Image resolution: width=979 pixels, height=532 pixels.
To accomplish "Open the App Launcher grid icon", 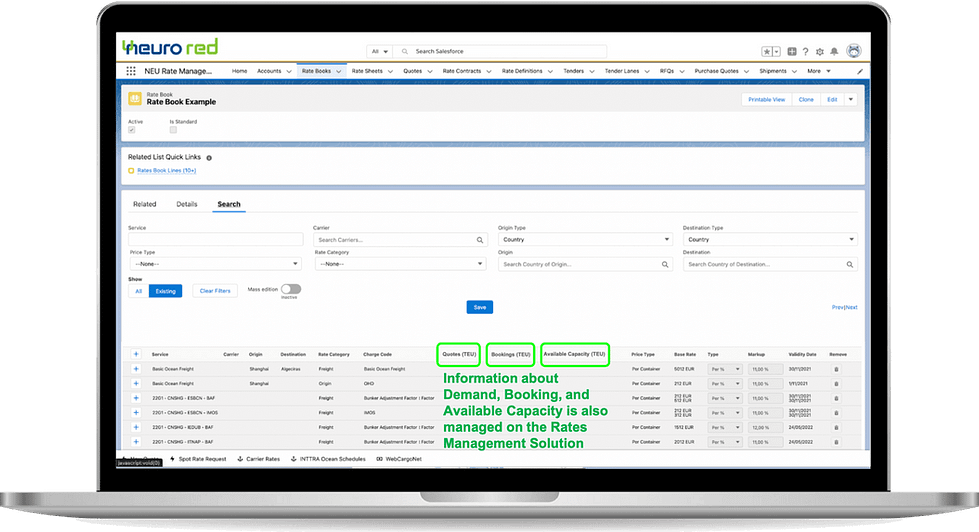I will [x=131, y=72].
